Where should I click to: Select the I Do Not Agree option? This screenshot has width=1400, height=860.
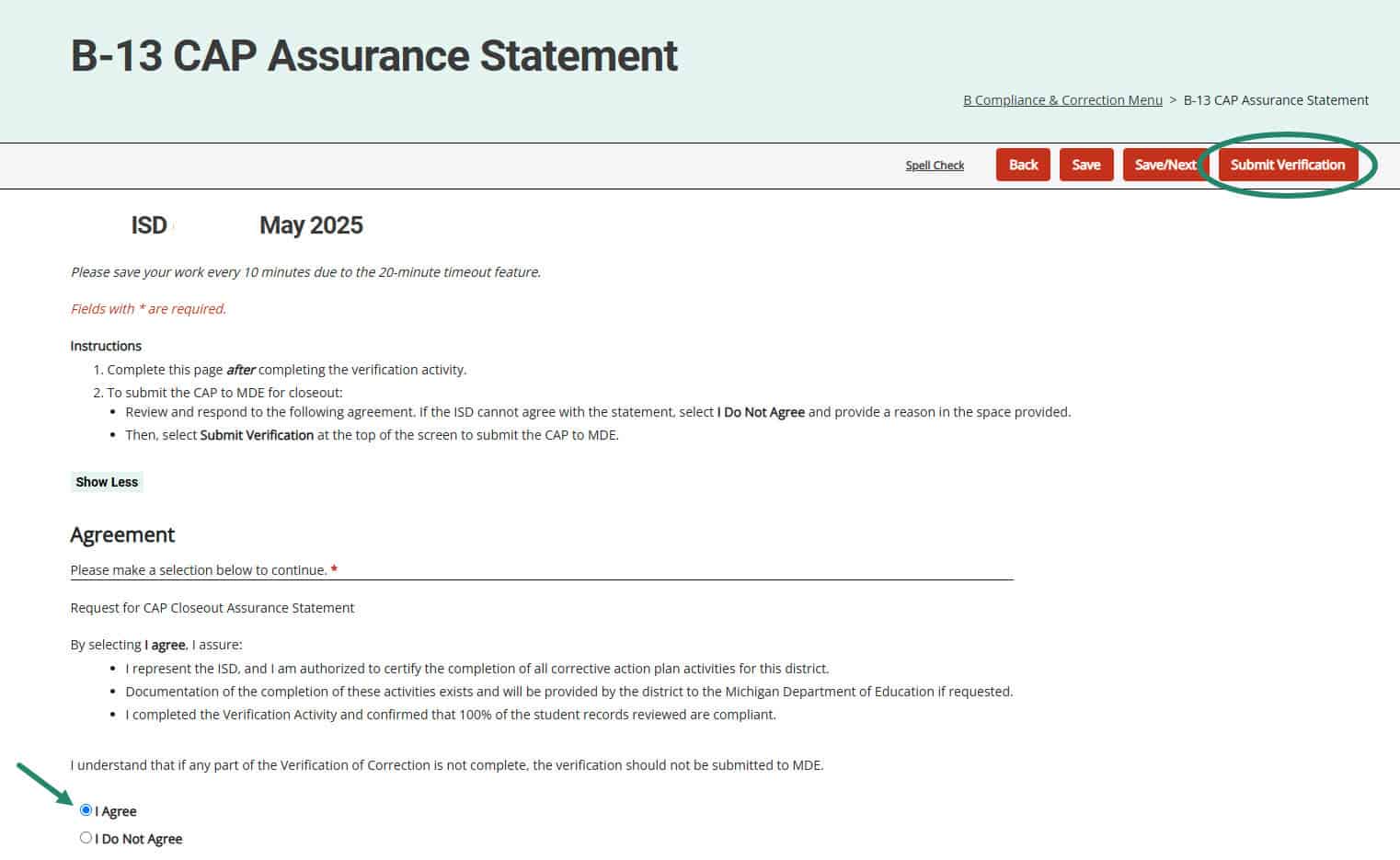[86, 838]
